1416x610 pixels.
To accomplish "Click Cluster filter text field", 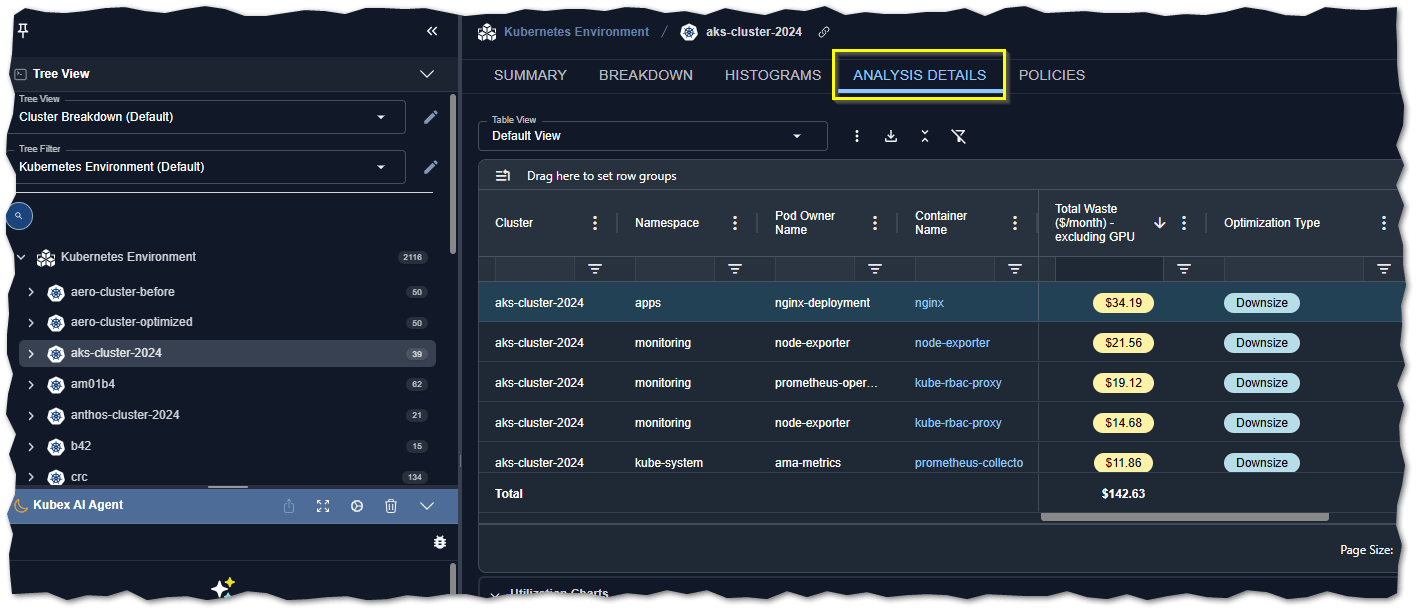I will click(534, 269).
